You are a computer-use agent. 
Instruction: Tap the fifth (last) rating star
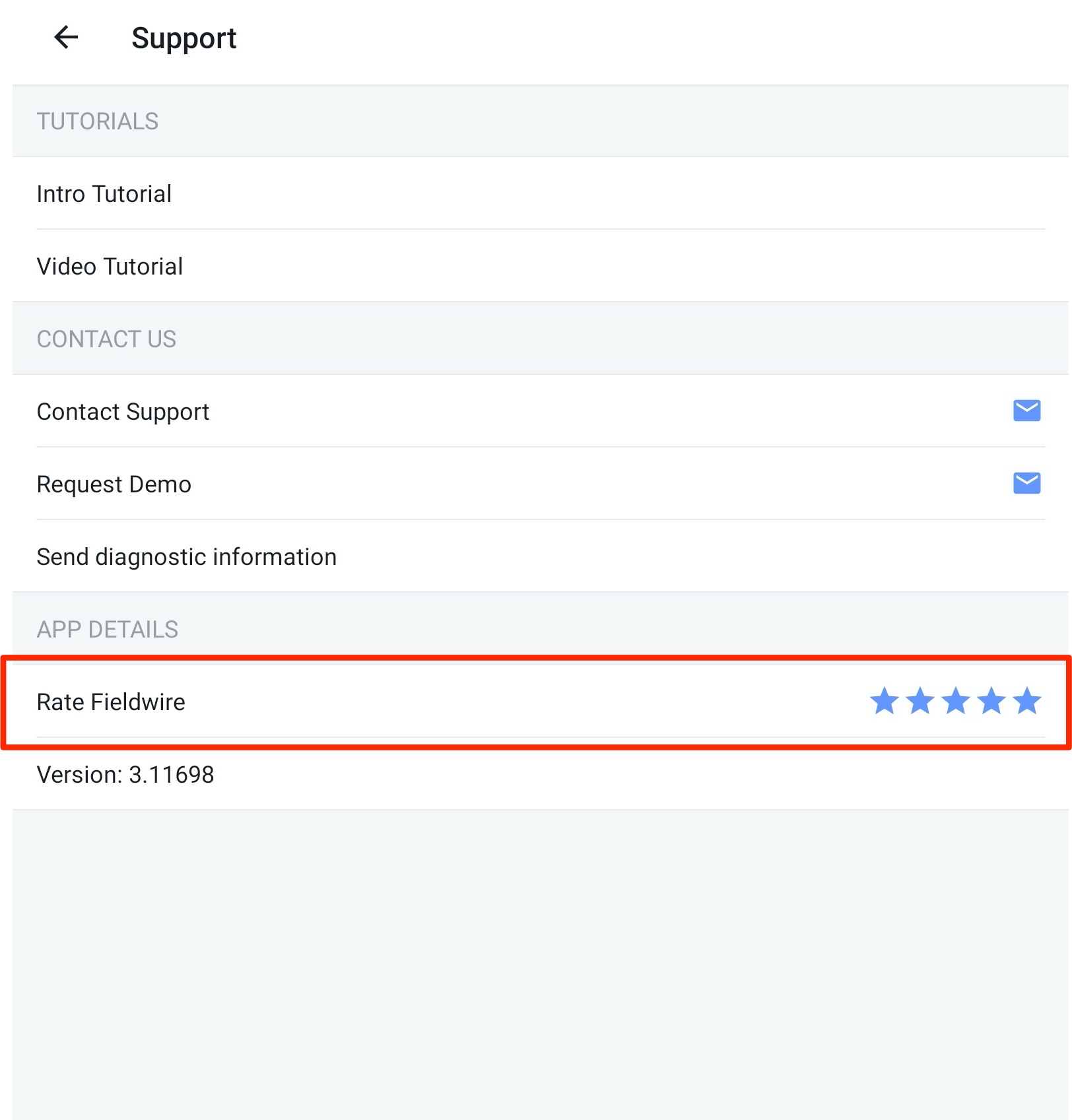point(1027,701)
